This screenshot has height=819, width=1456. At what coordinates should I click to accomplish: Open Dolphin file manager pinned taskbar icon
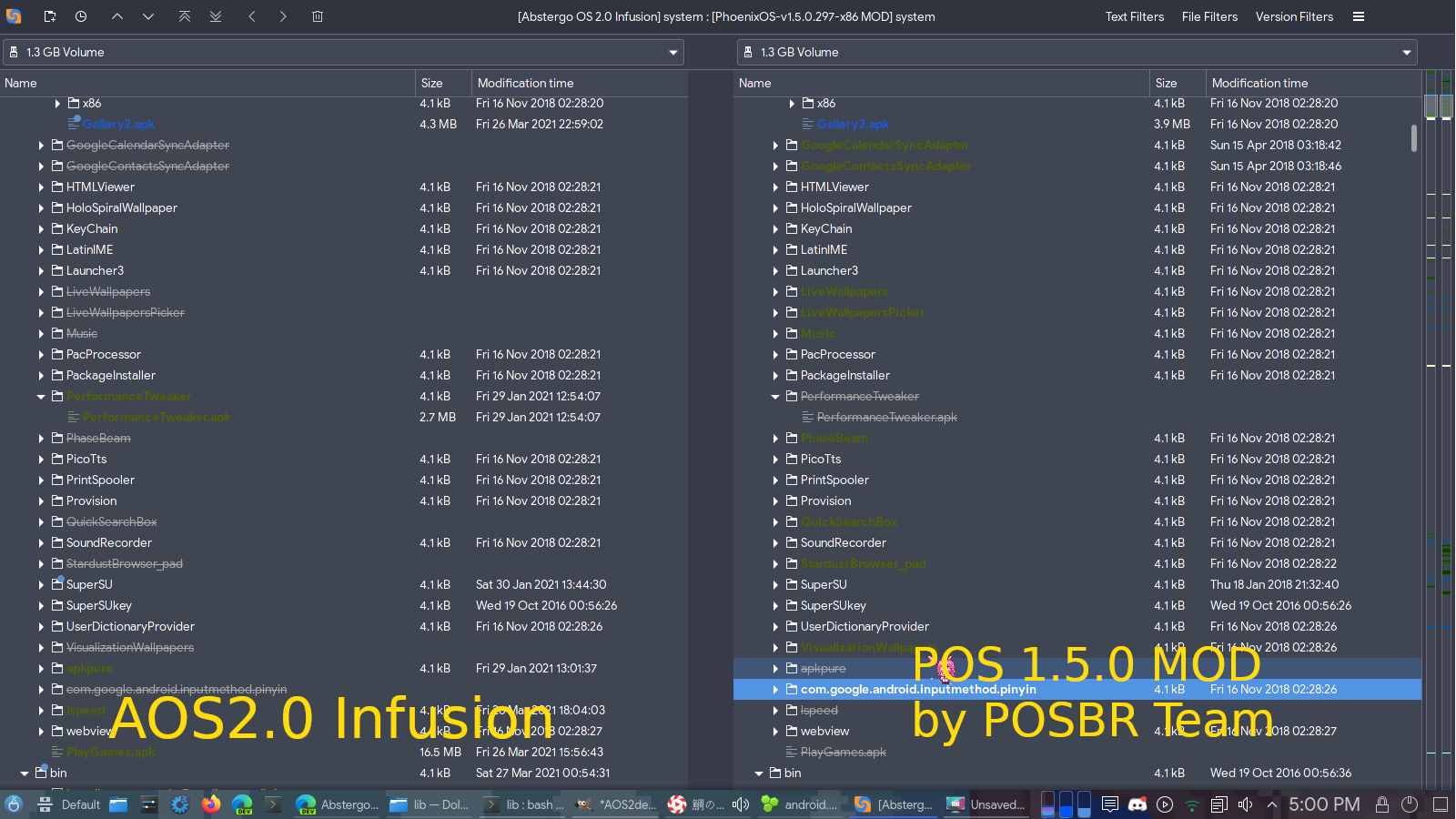pyautogui.click(x=118, y=804)
